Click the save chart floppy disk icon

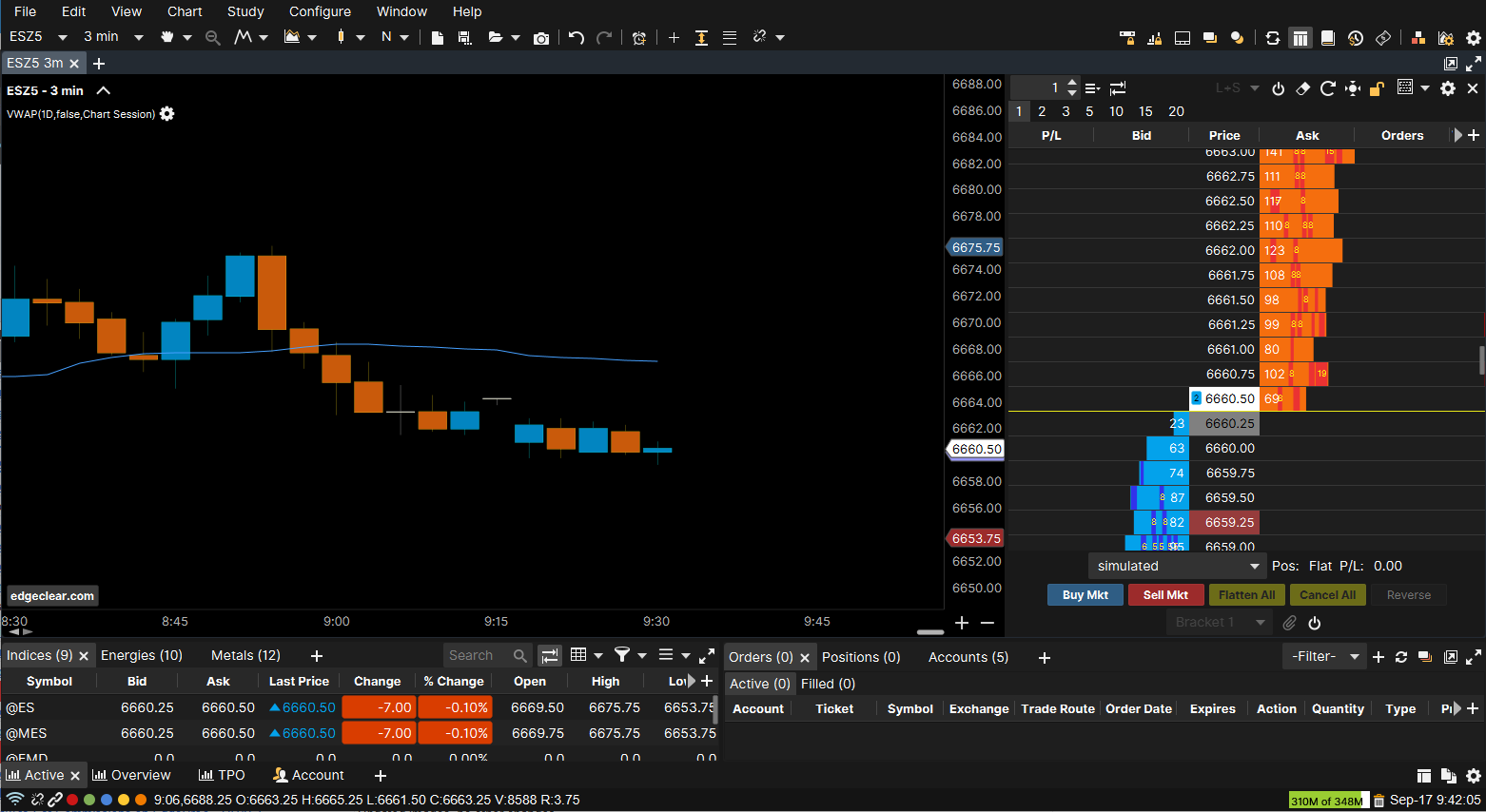point(464,38)
